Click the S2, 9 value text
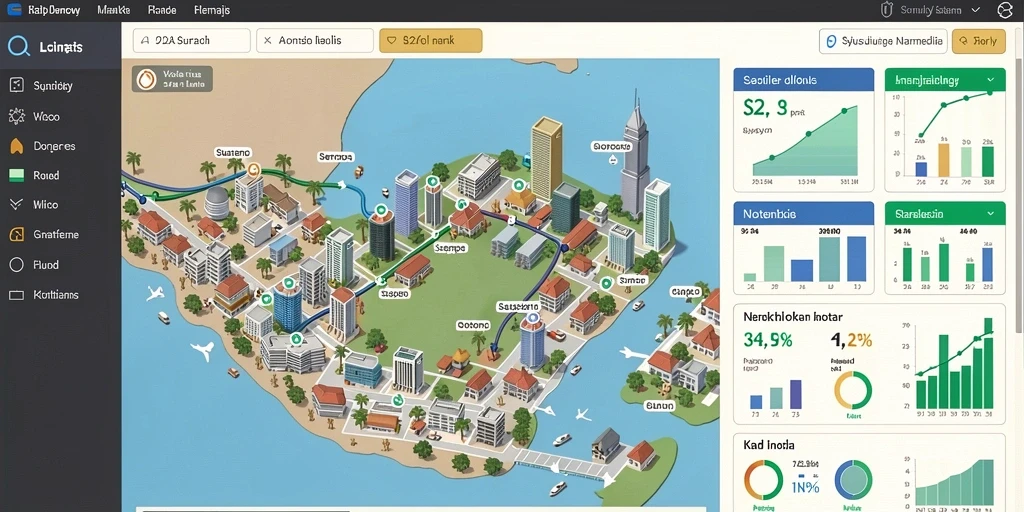The width and height of the screenshot is (1024, 512). 765,106
